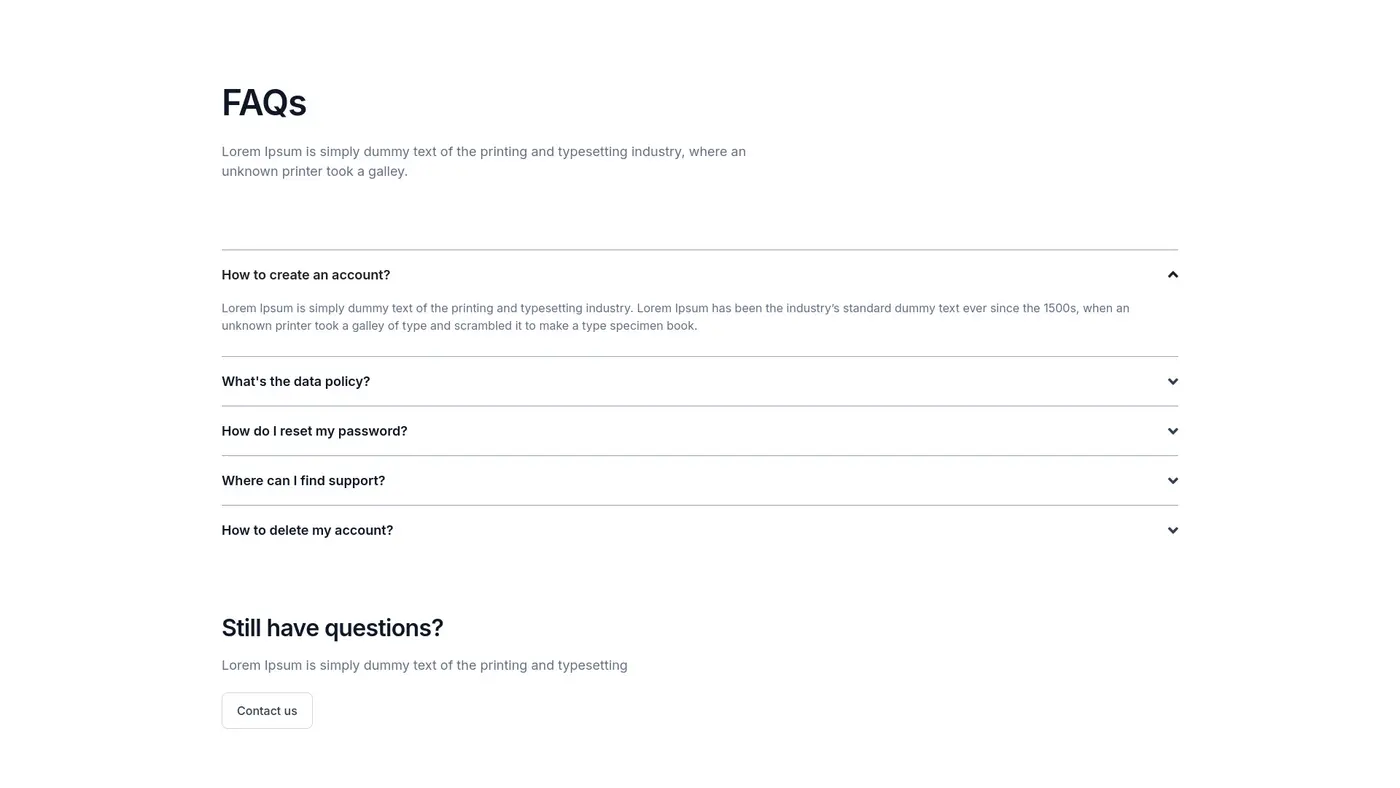Collapse the "How to create an account?" chevron
Viewport: 1400px width, 788px height.
[x=1172, y=275]
